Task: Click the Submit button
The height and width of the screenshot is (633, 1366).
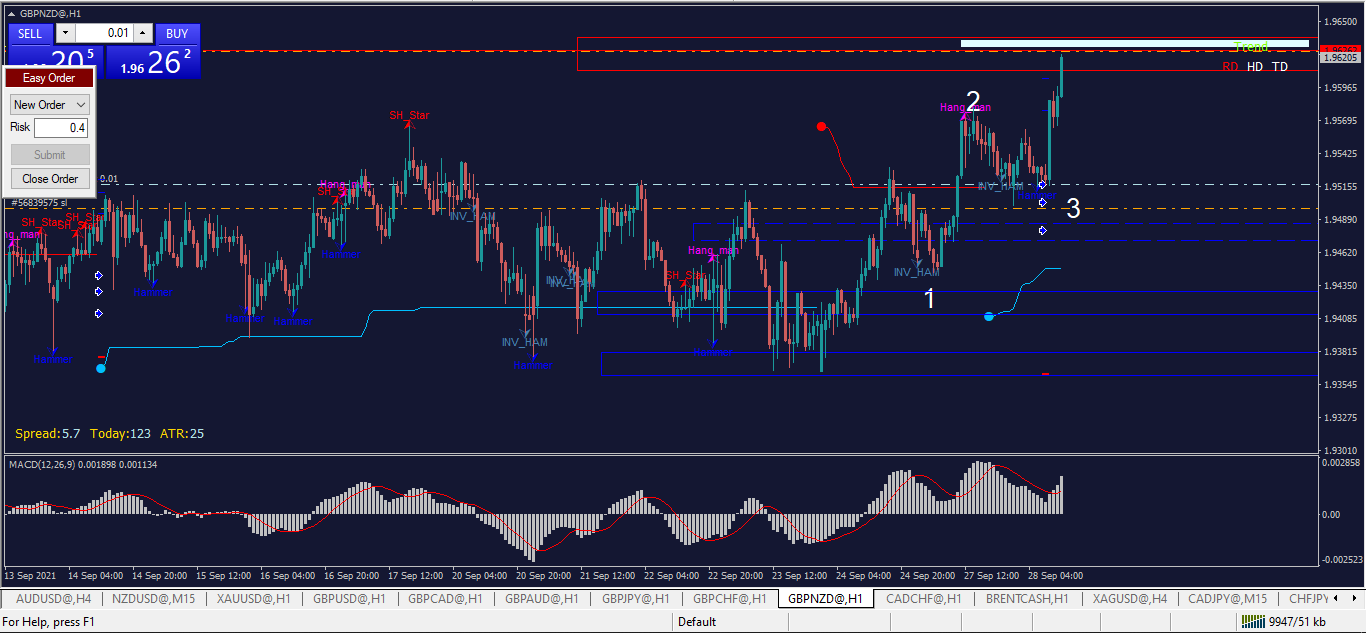Action: point(50,154)
